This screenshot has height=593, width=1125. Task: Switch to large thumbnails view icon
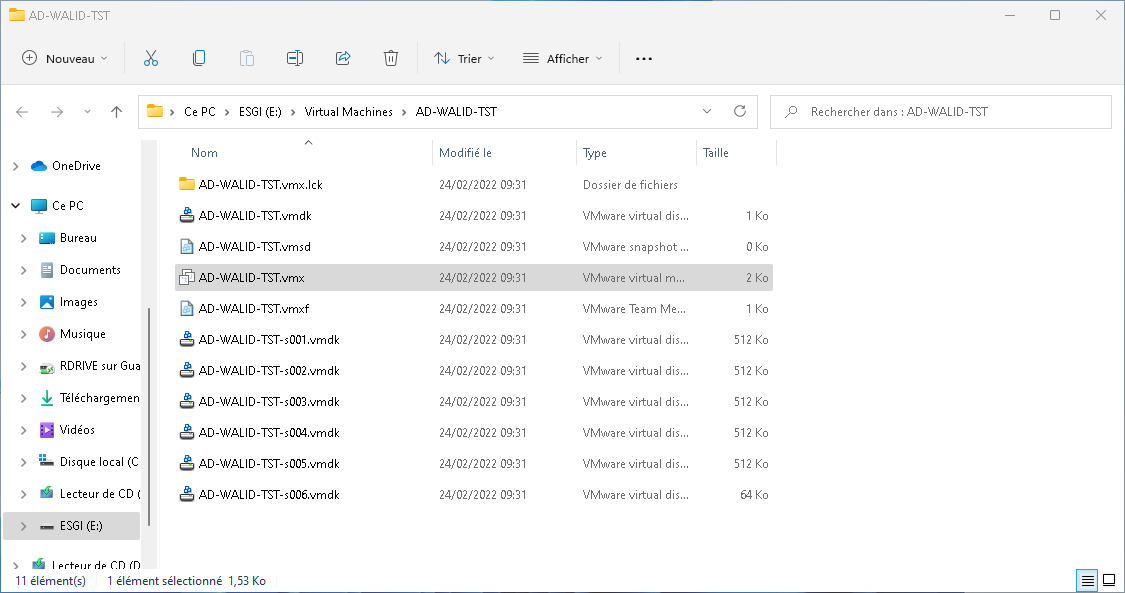click(1109, 580)
